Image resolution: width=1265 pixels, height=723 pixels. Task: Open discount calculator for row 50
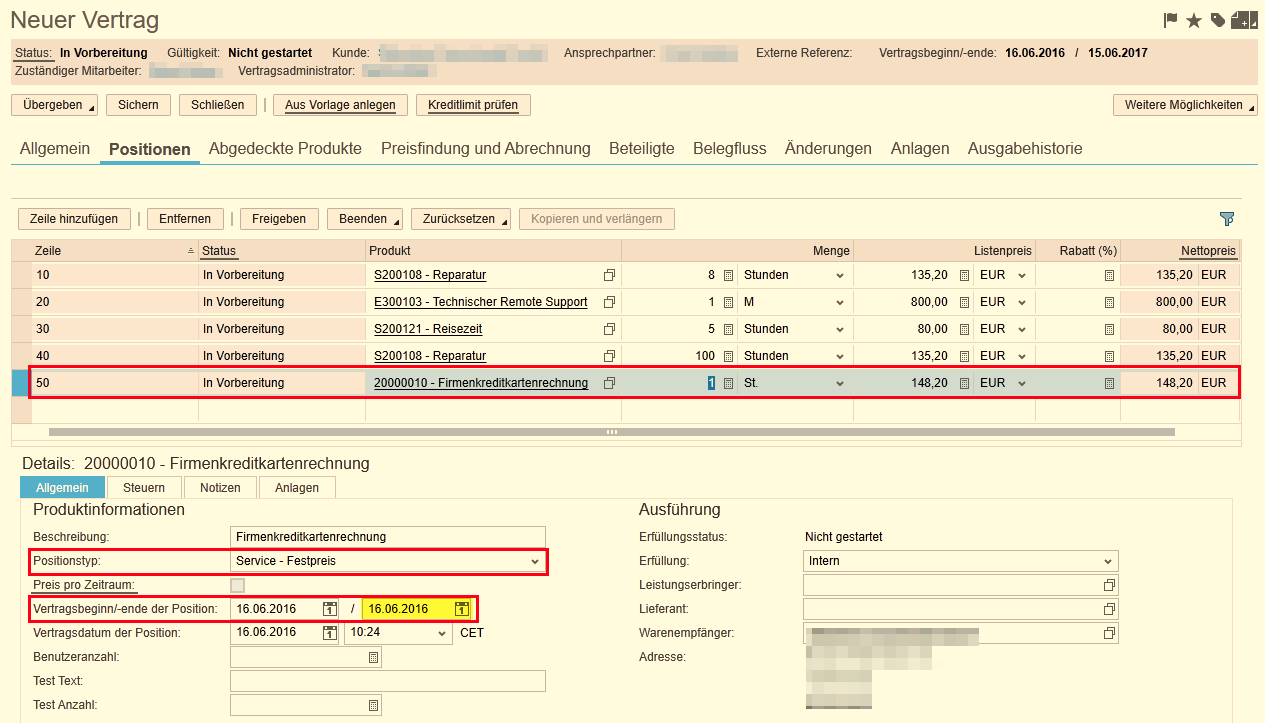(1109, 383)
